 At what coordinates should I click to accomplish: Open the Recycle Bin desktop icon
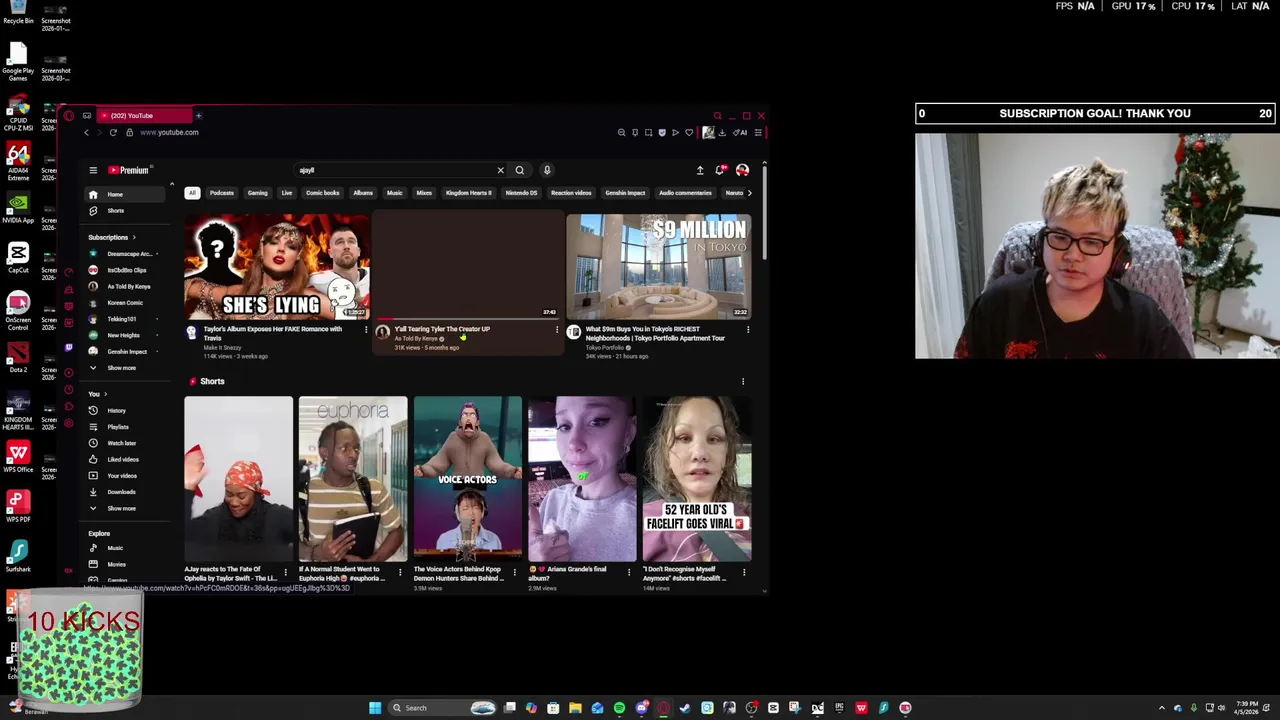(18, 13)
